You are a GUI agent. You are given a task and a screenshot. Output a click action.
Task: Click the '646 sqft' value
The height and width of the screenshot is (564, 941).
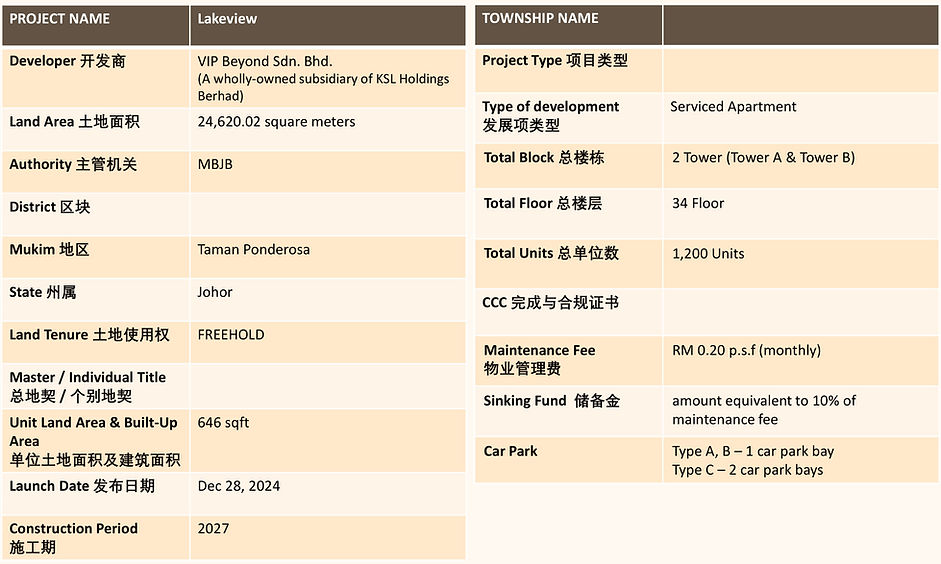(x=223, y=422)
